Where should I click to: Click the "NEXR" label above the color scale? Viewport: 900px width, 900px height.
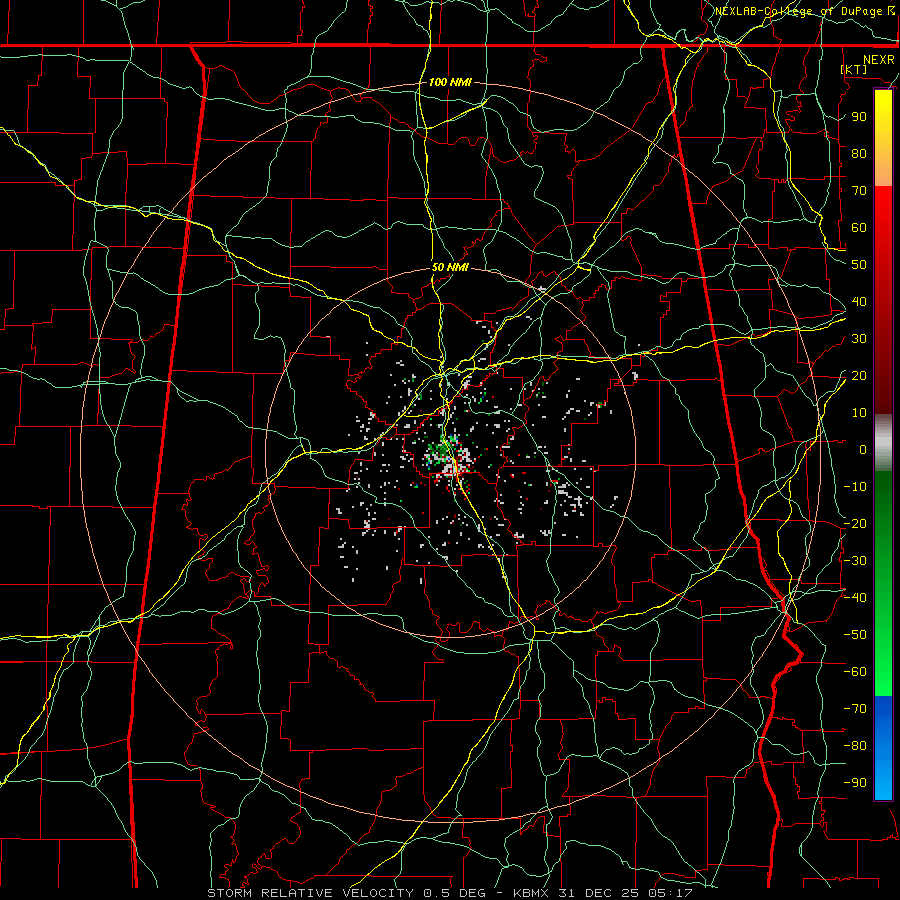tap(879, 60)
